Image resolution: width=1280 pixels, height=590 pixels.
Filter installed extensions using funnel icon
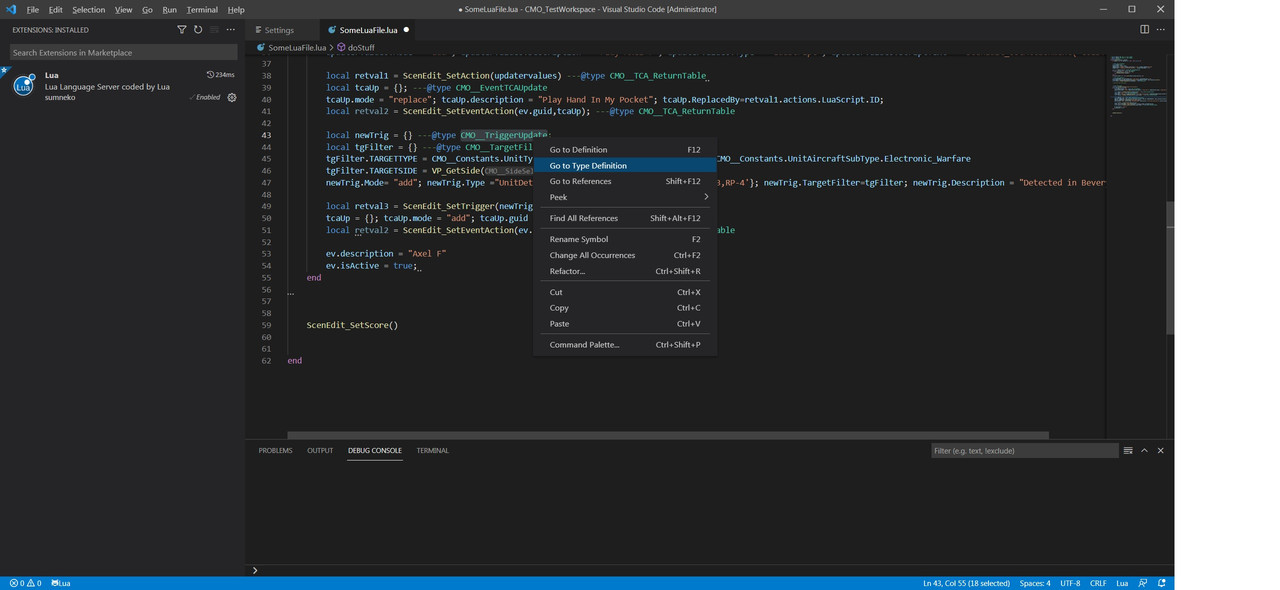pyautogui.click(x=181, y=30)
